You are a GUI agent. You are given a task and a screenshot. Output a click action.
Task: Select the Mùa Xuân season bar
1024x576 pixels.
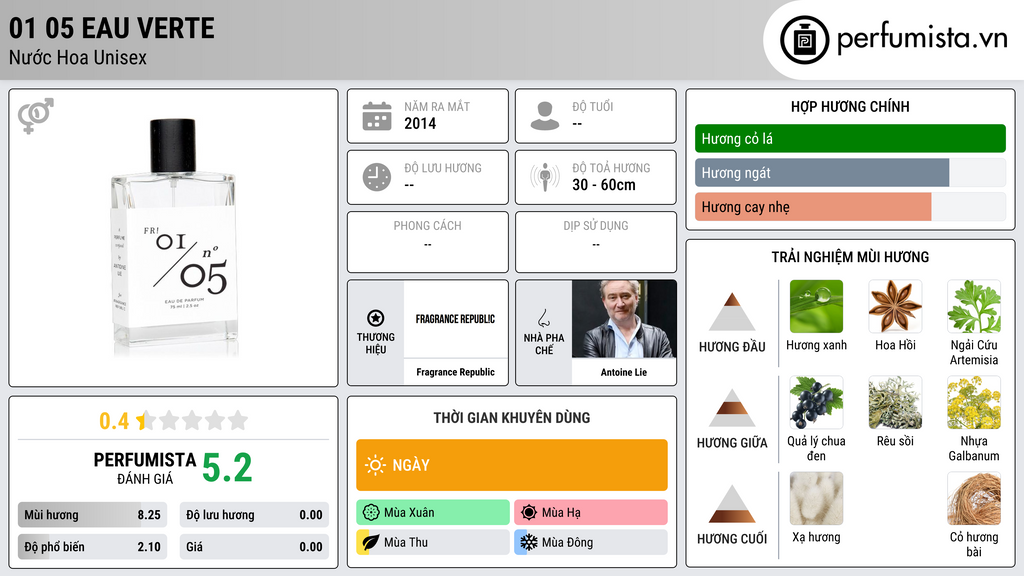pos(433,513)
